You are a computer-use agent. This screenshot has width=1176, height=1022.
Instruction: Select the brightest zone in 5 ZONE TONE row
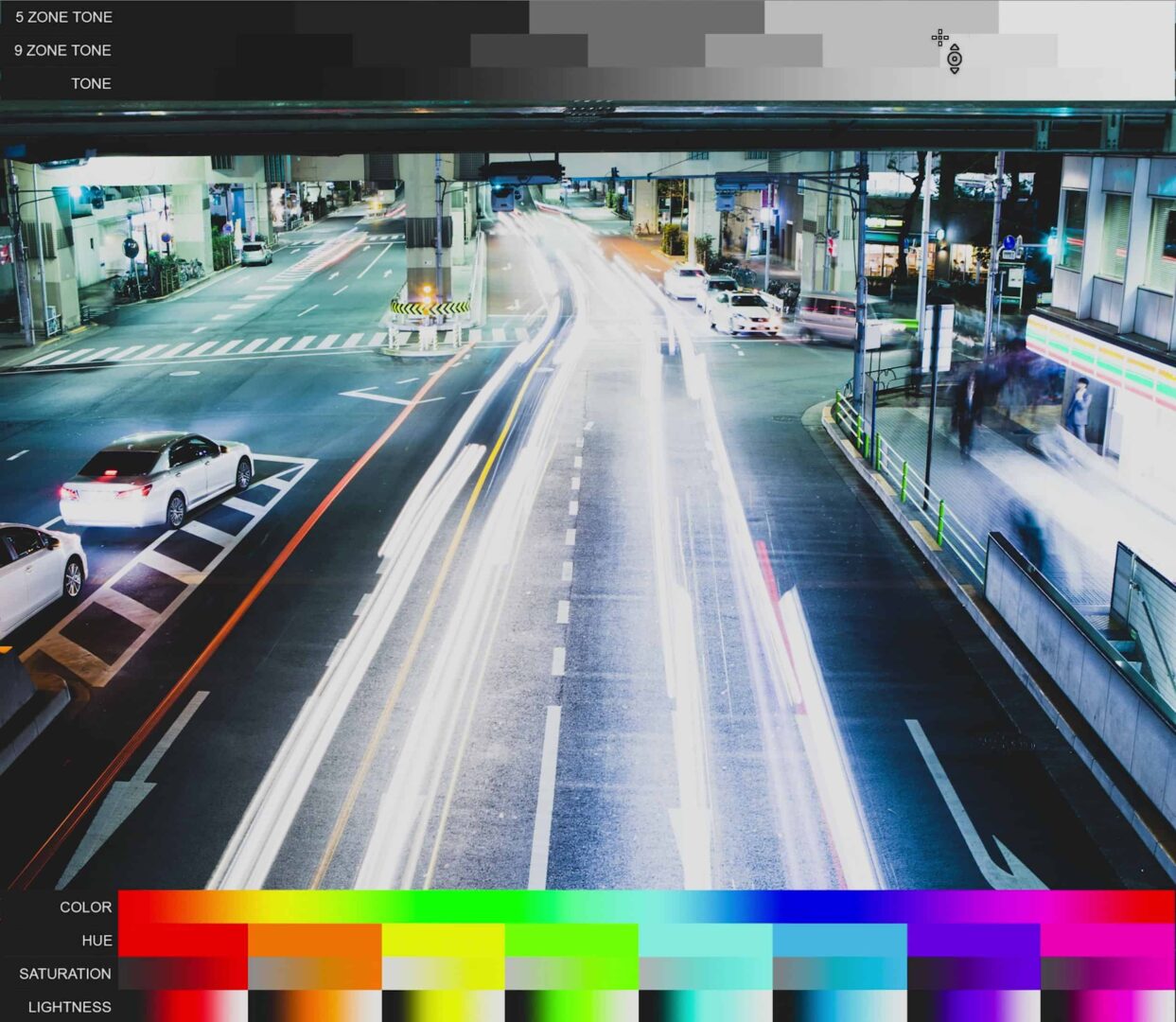[1087, 17]
